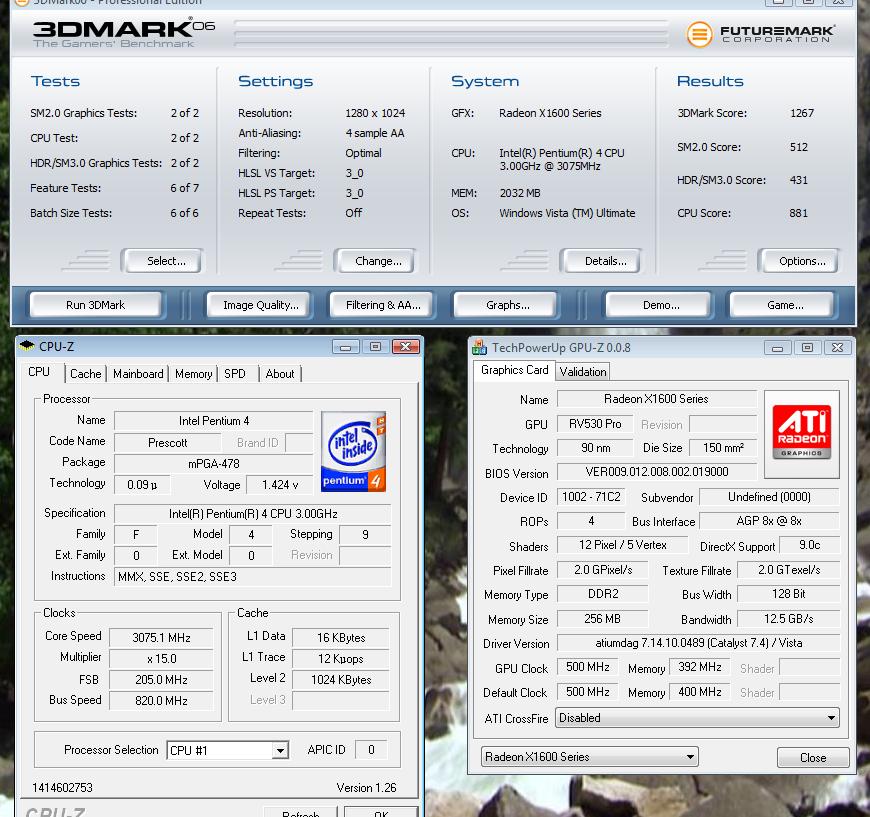Click the 3DMark Score value 1267

coord(802,113)
